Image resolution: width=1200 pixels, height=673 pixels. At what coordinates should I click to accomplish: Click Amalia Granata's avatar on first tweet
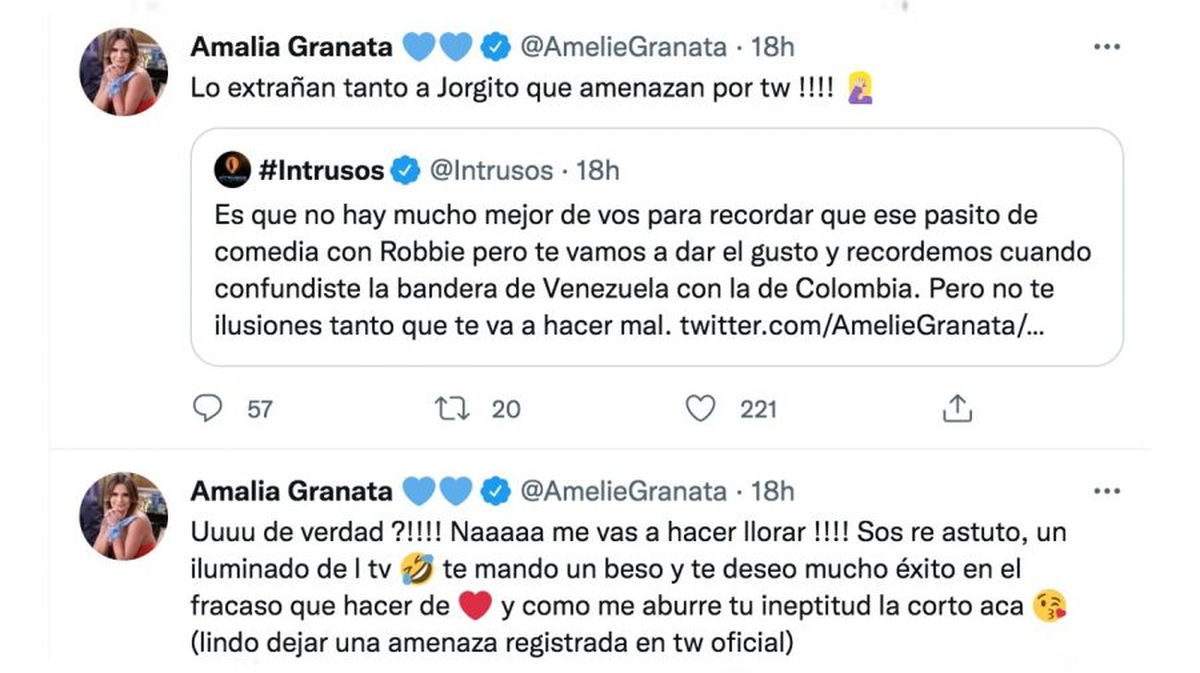123,71
